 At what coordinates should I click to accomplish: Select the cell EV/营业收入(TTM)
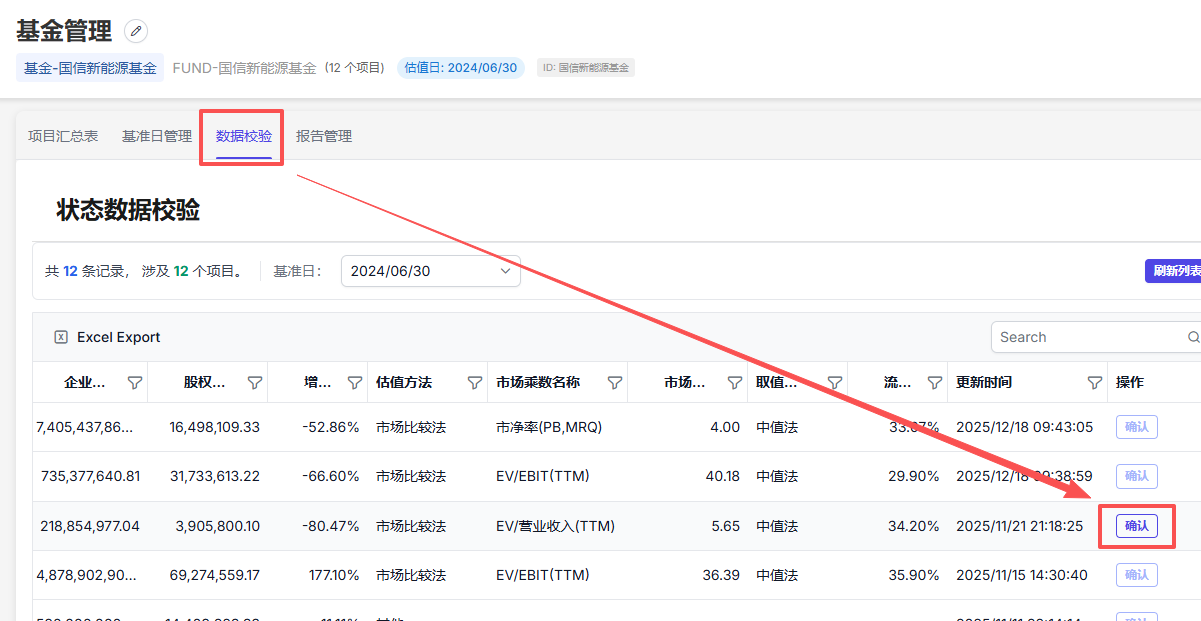click(x=555, y=526)
